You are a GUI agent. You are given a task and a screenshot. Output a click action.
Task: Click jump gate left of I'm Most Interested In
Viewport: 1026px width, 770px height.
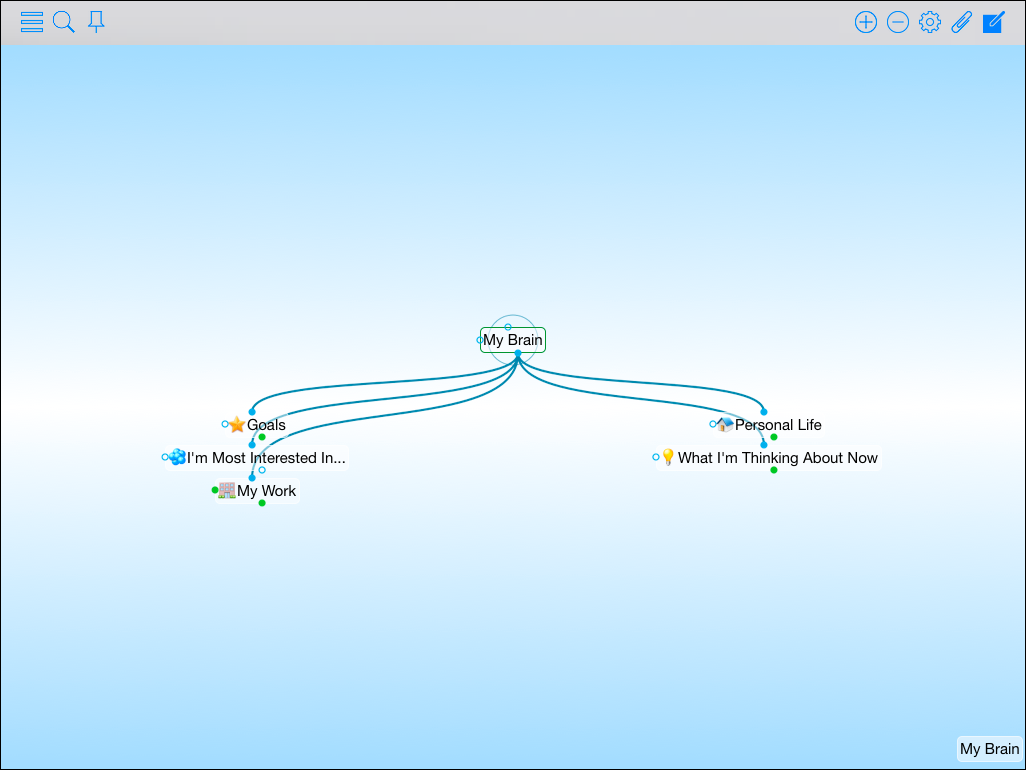pyautogui.click(x=165, y=457)
